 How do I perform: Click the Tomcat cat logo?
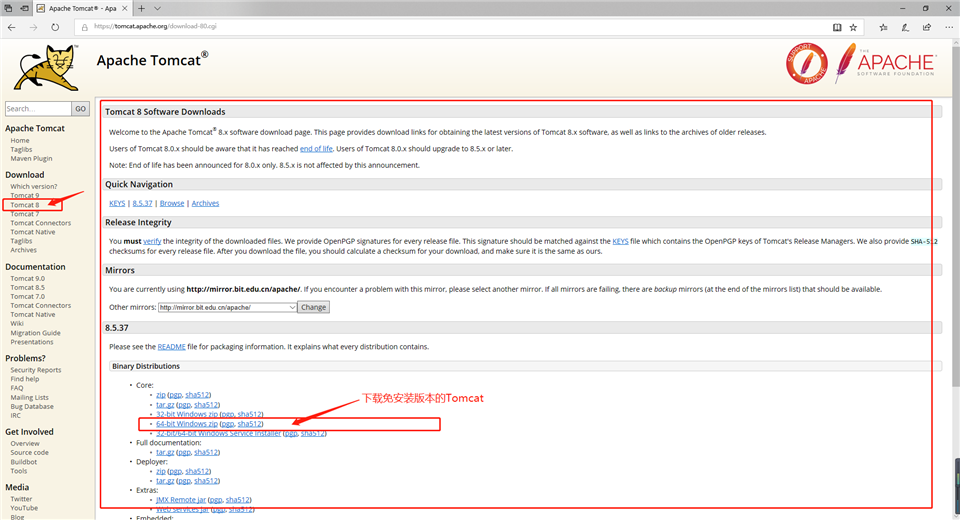coord(47,68)
